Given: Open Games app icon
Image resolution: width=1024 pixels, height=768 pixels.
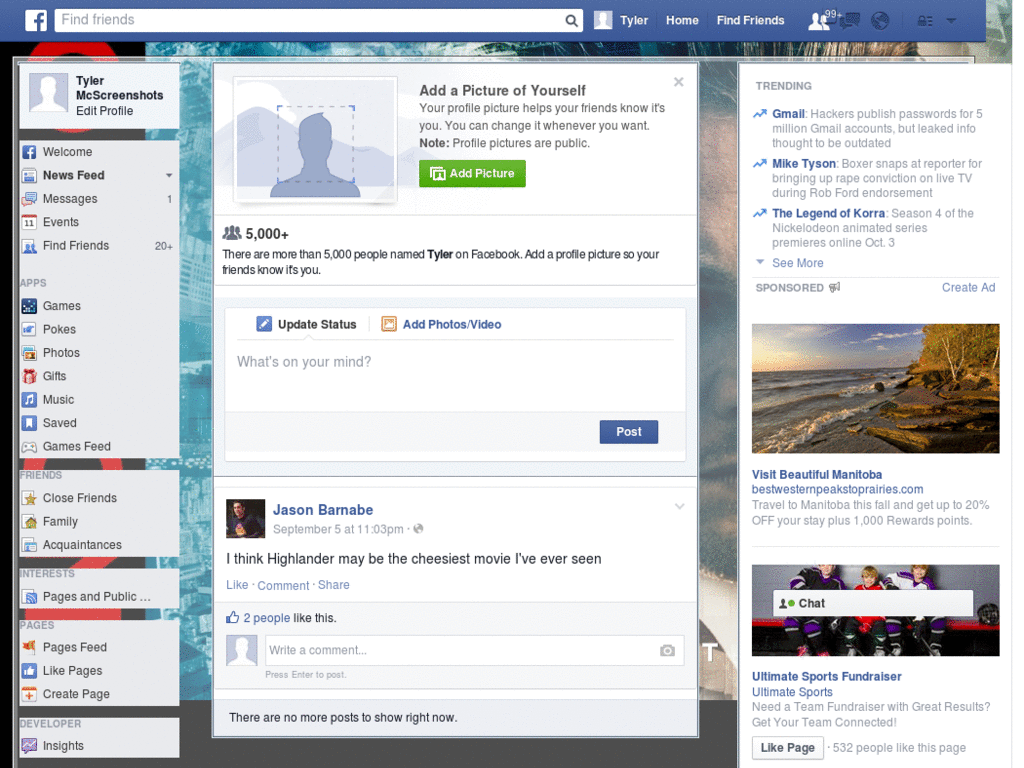Looking at the screenshot, I should pos(29,306).
